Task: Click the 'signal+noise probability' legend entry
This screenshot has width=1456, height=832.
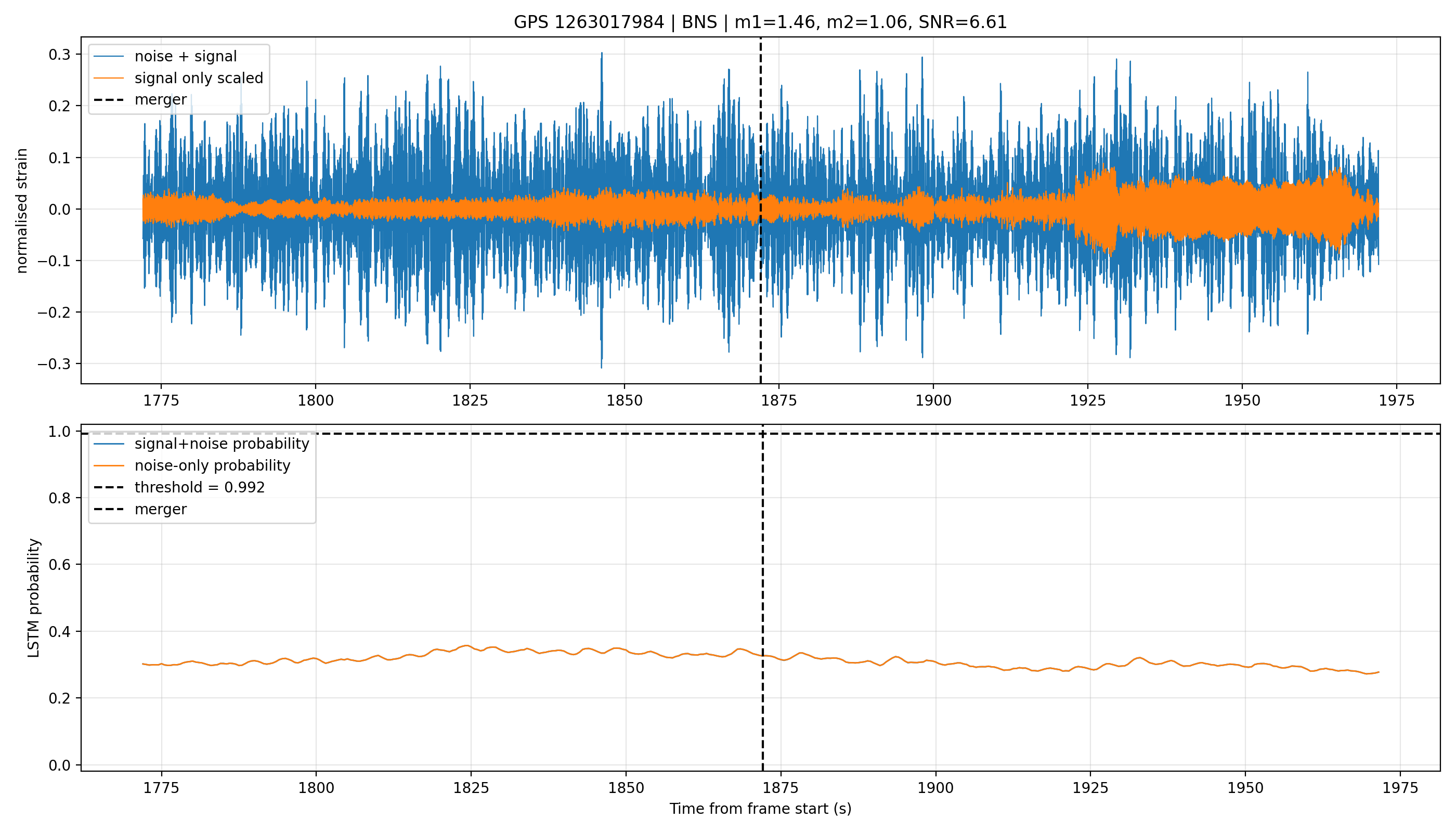Action: pyautogui.click(x=201, y=444)
